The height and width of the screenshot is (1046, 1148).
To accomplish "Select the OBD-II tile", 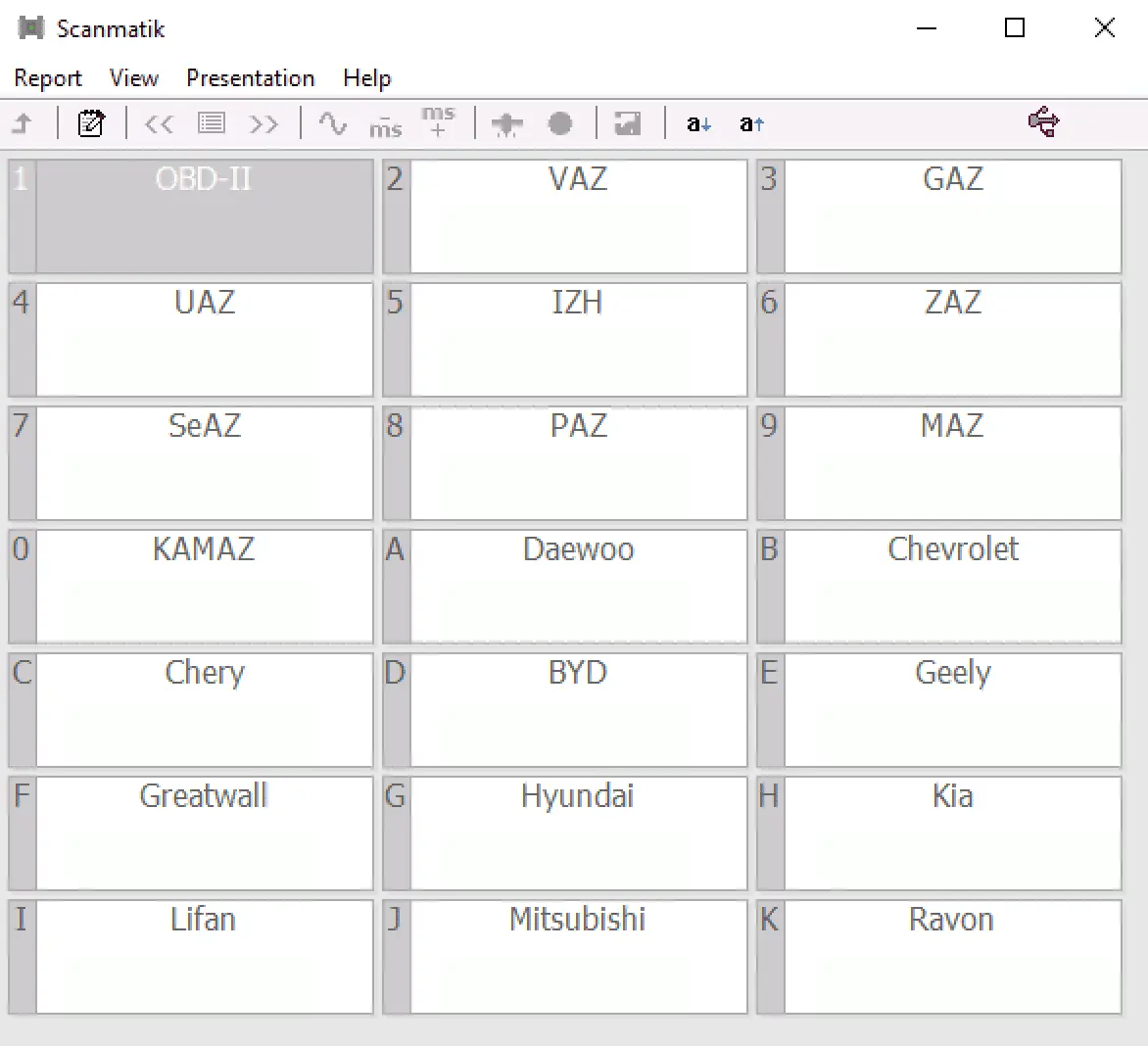I will click(x=204, y=216).
